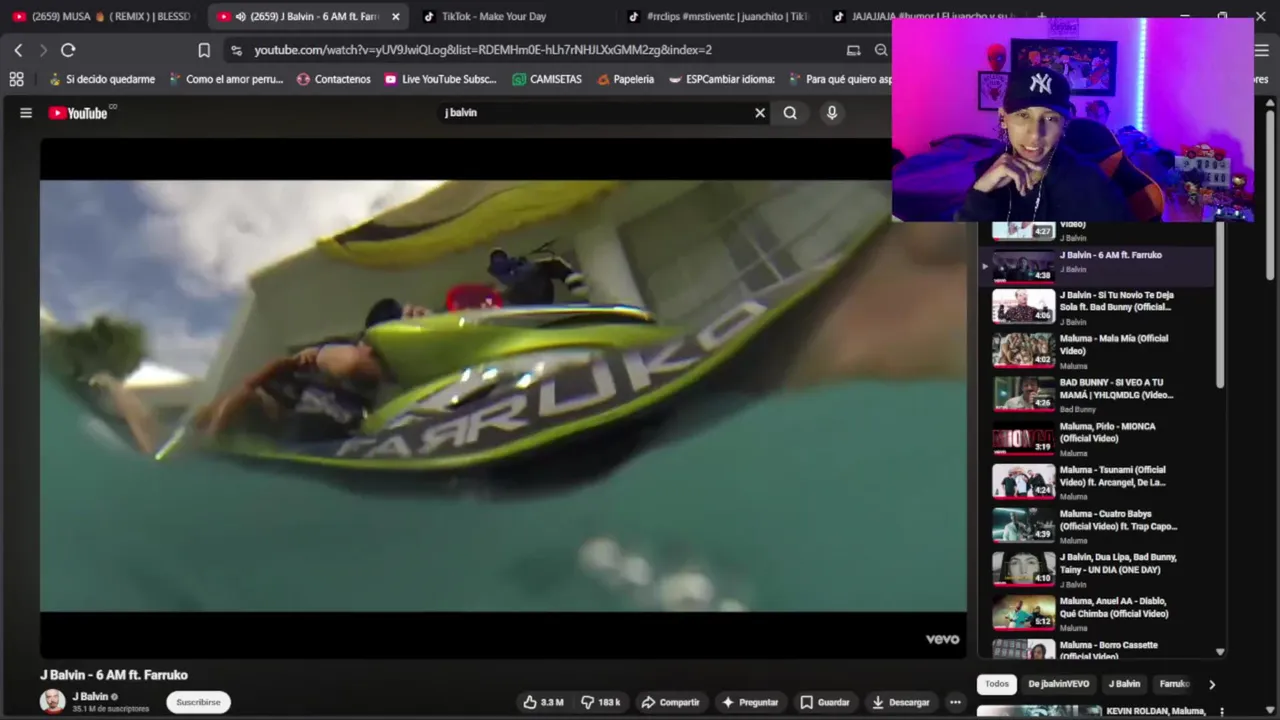Open J Balvin channel name link
Screen dimensions: 1280x720
coord(90,696)
